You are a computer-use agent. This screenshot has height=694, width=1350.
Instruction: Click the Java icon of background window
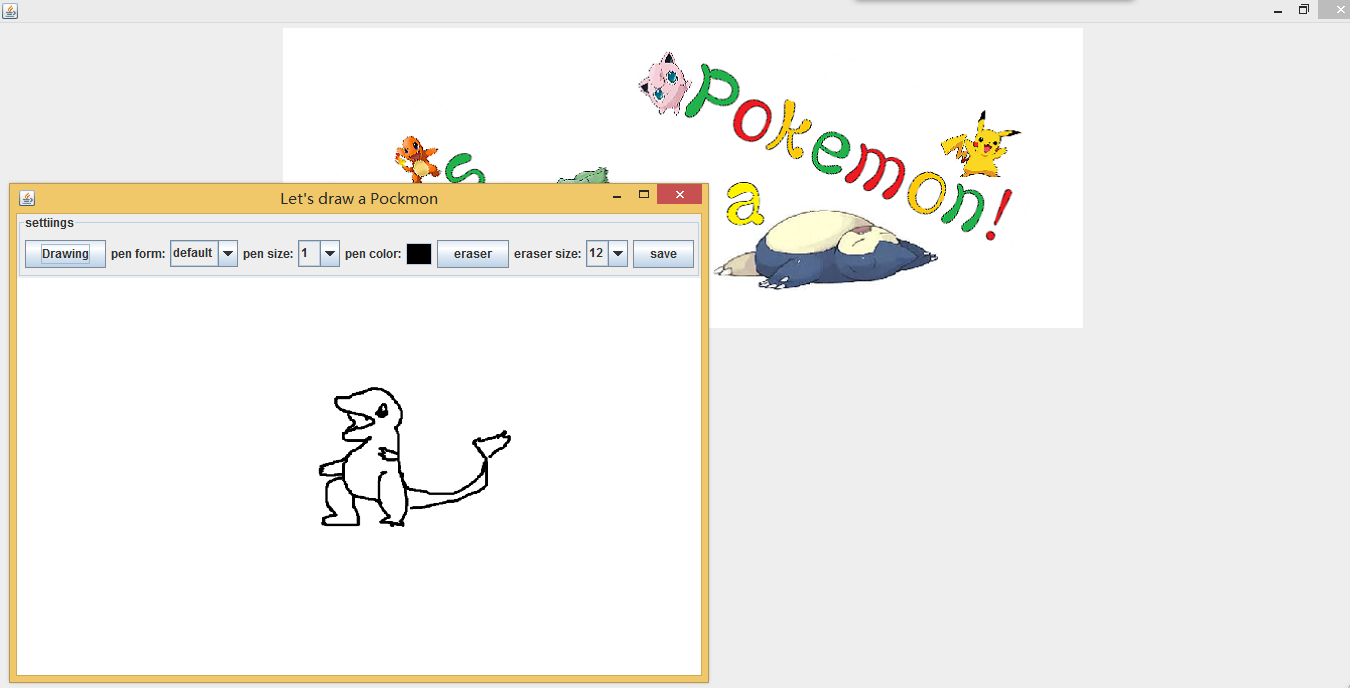pyautogui.click(x=10, y=10)
